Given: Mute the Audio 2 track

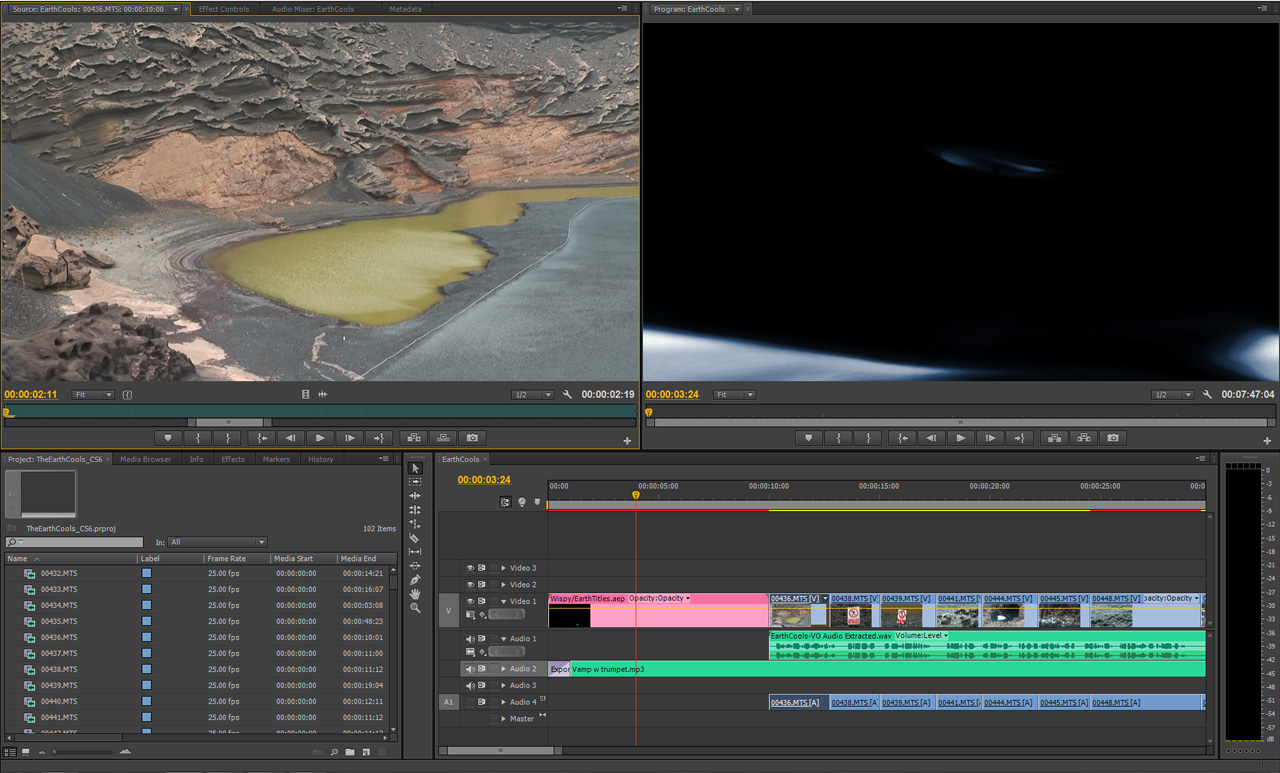Looking at the screenshot, I should coord(470,669).
